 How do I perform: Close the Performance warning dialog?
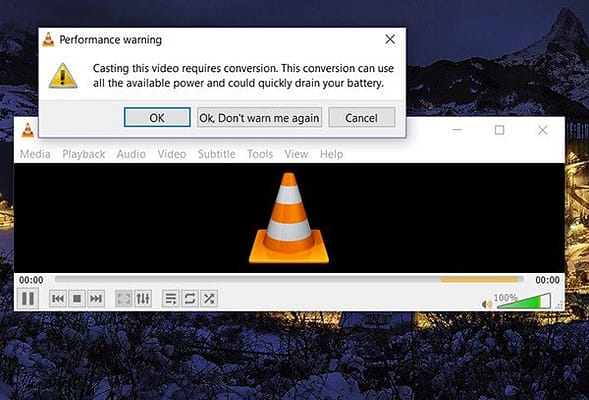pos(390,39)
